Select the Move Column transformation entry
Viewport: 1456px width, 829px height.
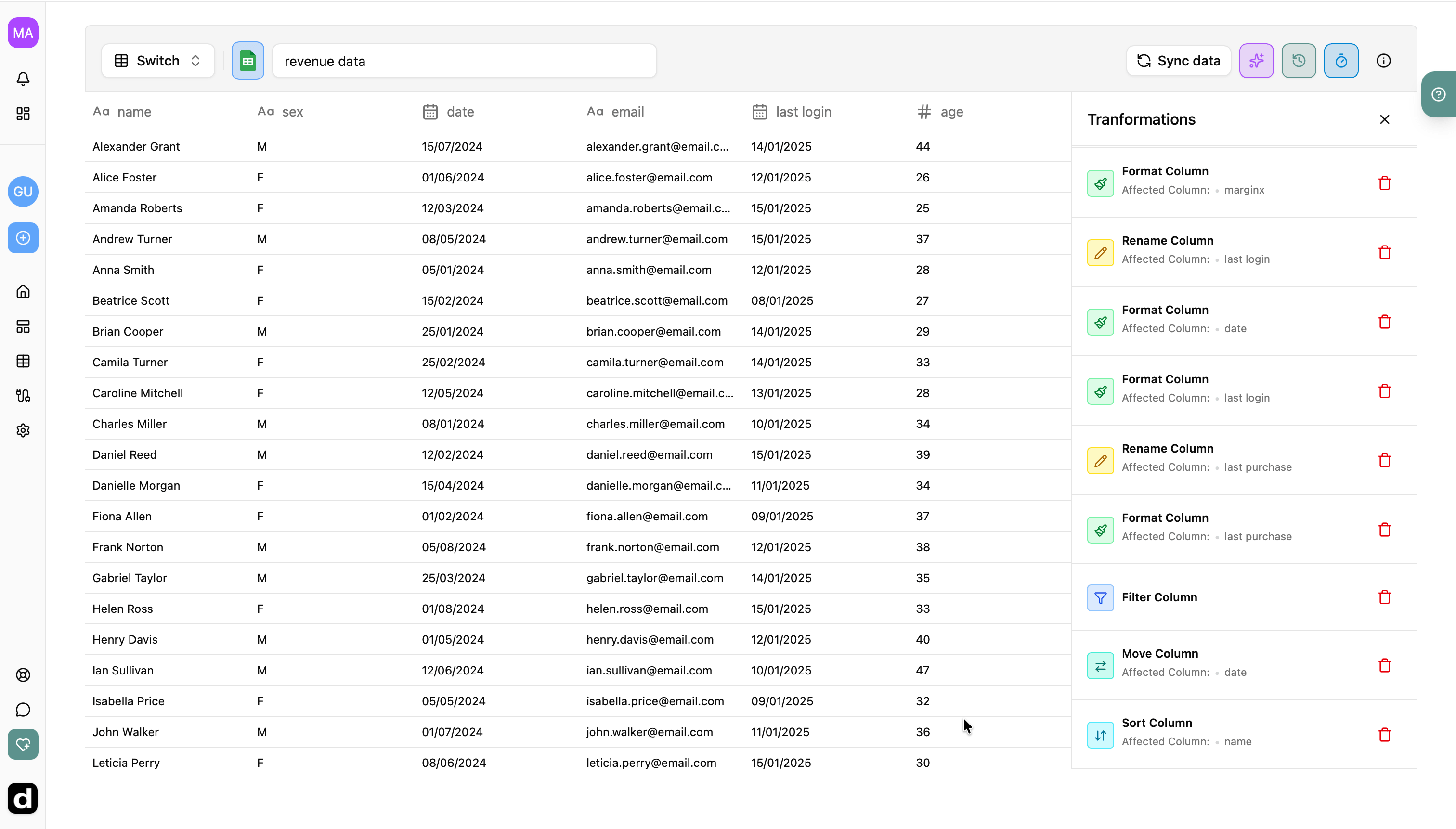(1244, 665)
